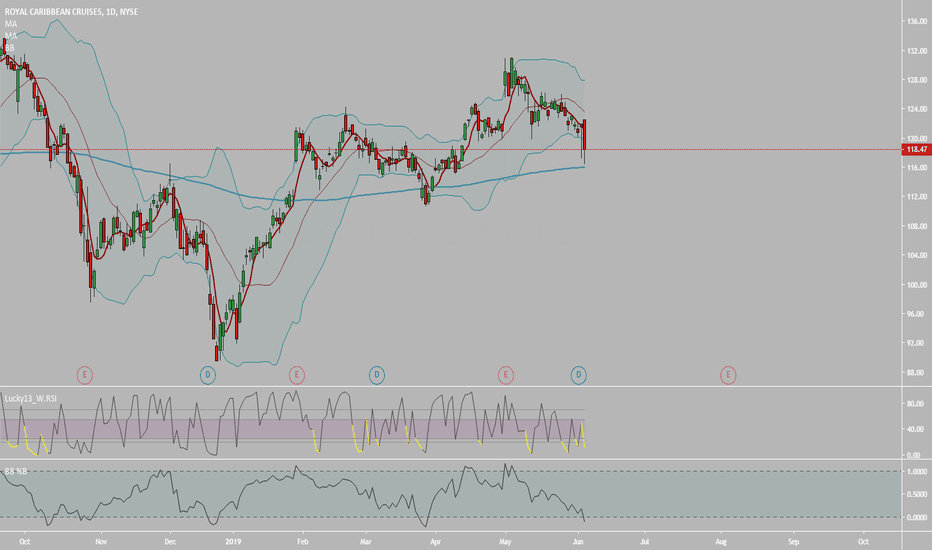Select the 100.00 price axis label
Image resolution: width=932 pixels, height=550 pixels.
pos(917,285)
